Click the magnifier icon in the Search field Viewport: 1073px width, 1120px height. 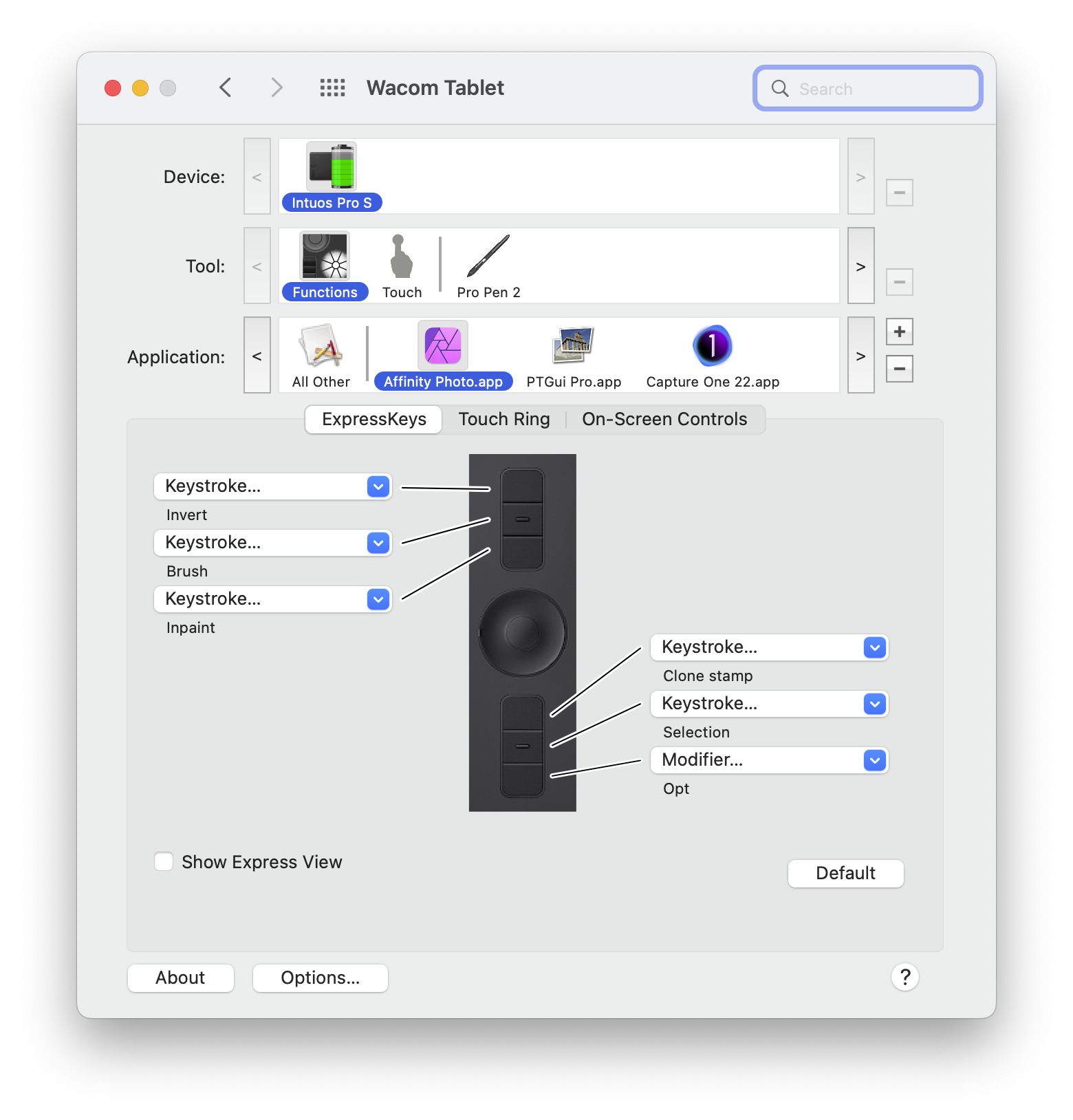[x=780, y=88]
